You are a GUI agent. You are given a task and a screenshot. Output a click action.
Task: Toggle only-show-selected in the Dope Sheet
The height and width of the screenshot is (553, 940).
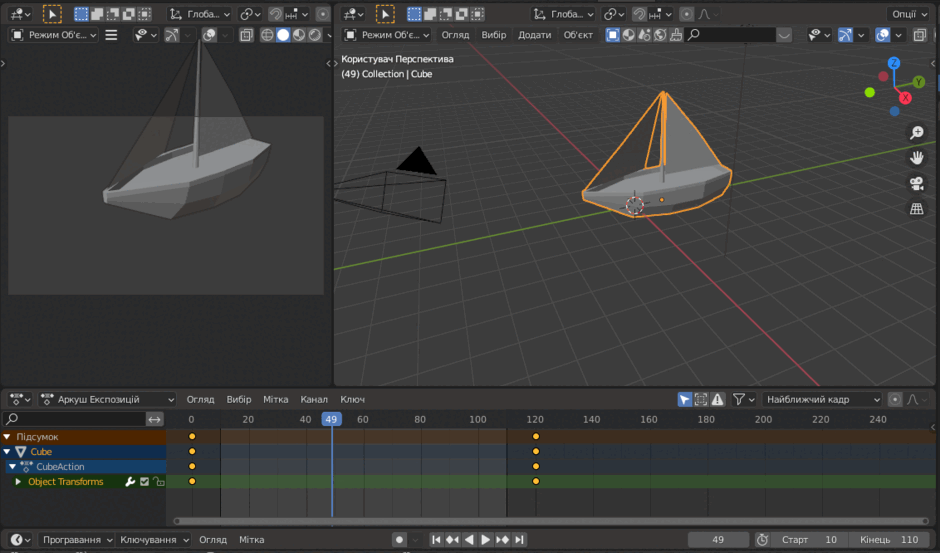(684, 399)
